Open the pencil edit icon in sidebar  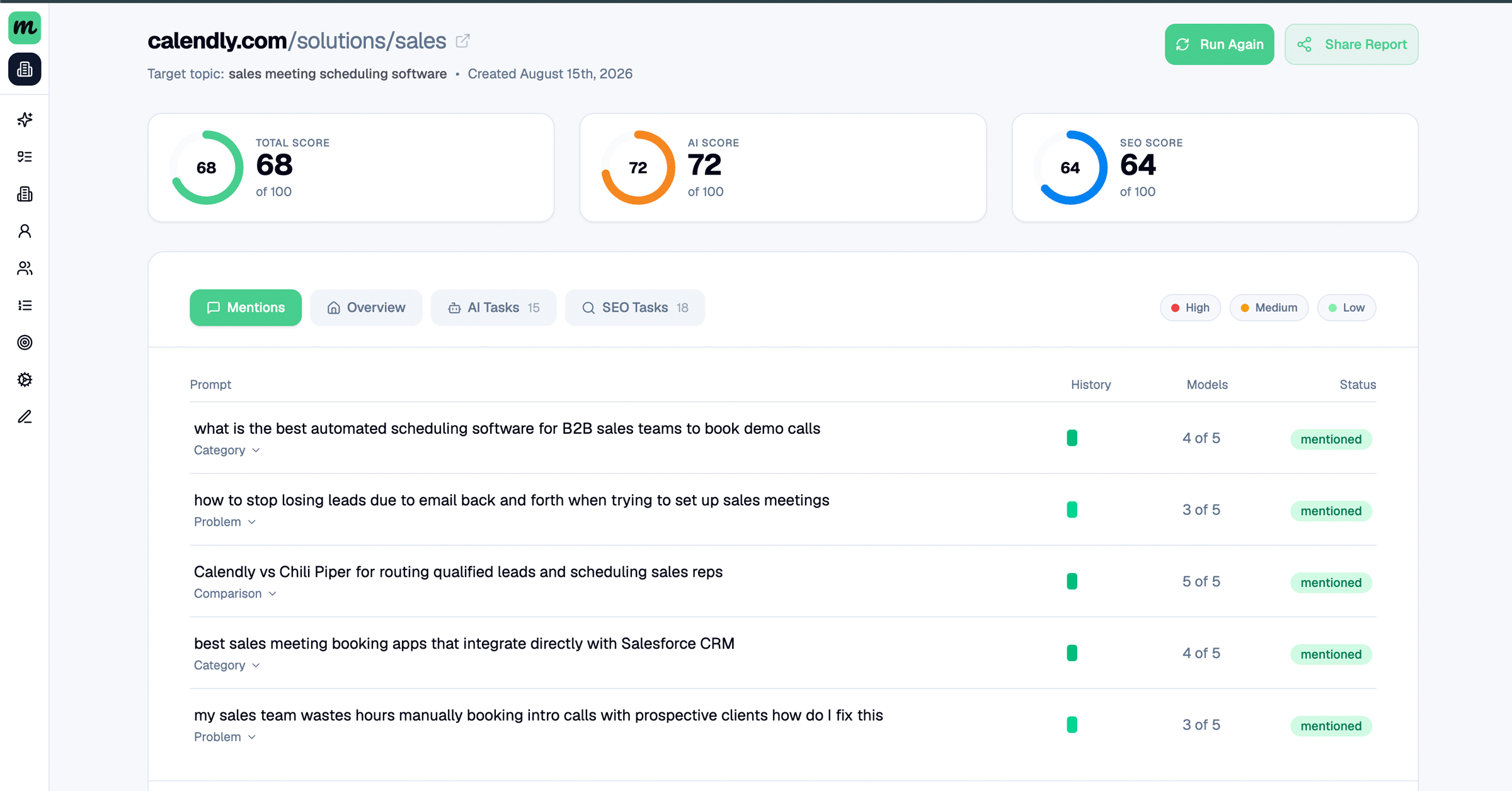click(25, 417)
